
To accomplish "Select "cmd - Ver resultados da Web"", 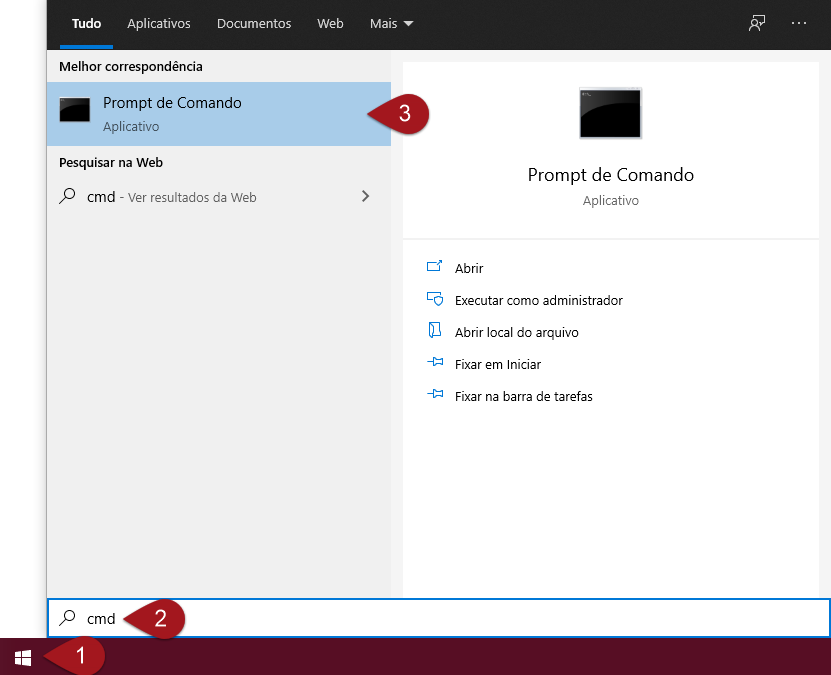I will [x=171, y=197].
